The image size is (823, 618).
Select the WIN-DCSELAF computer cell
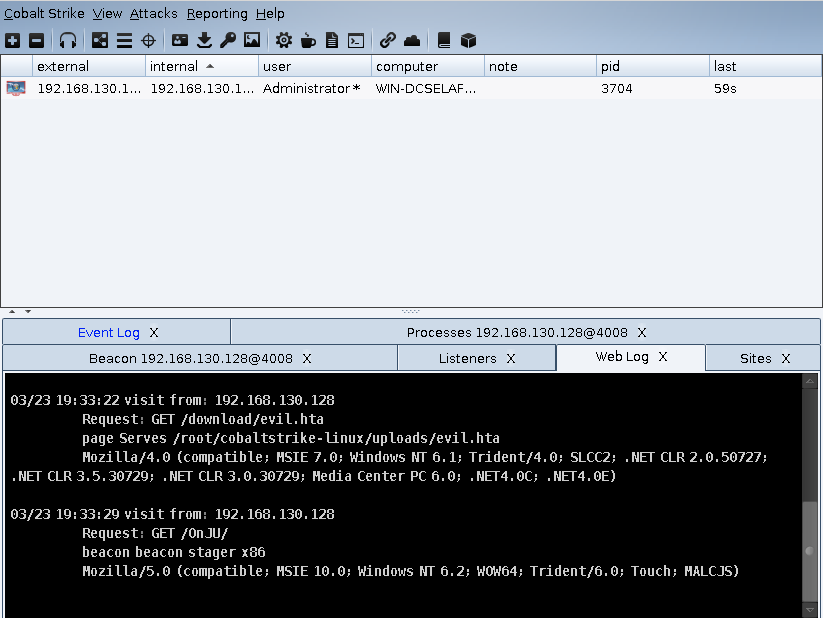pos(426,88)
